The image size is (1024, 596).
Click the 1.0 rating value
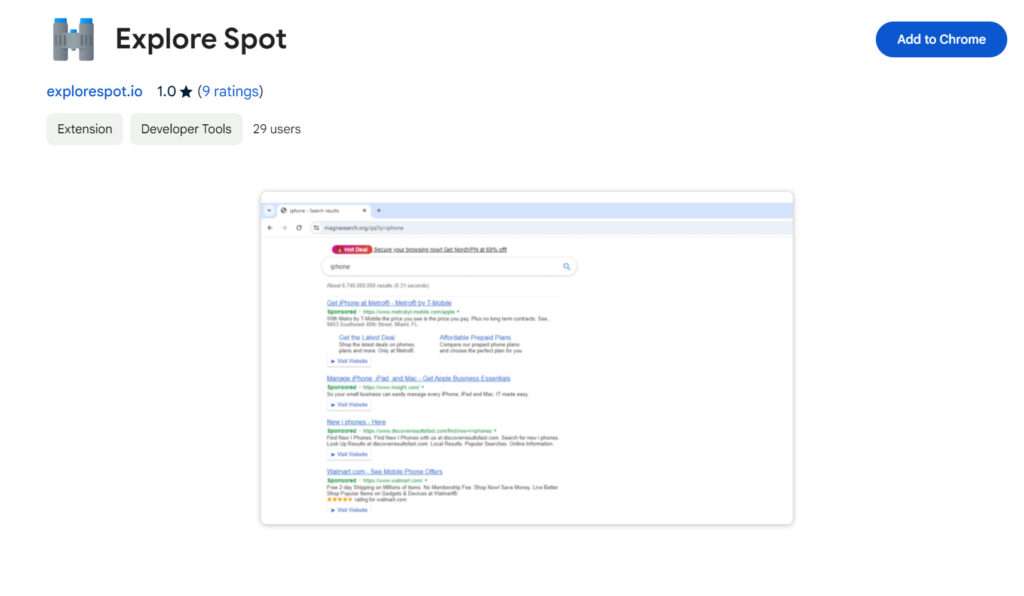[x=167, y=91]
